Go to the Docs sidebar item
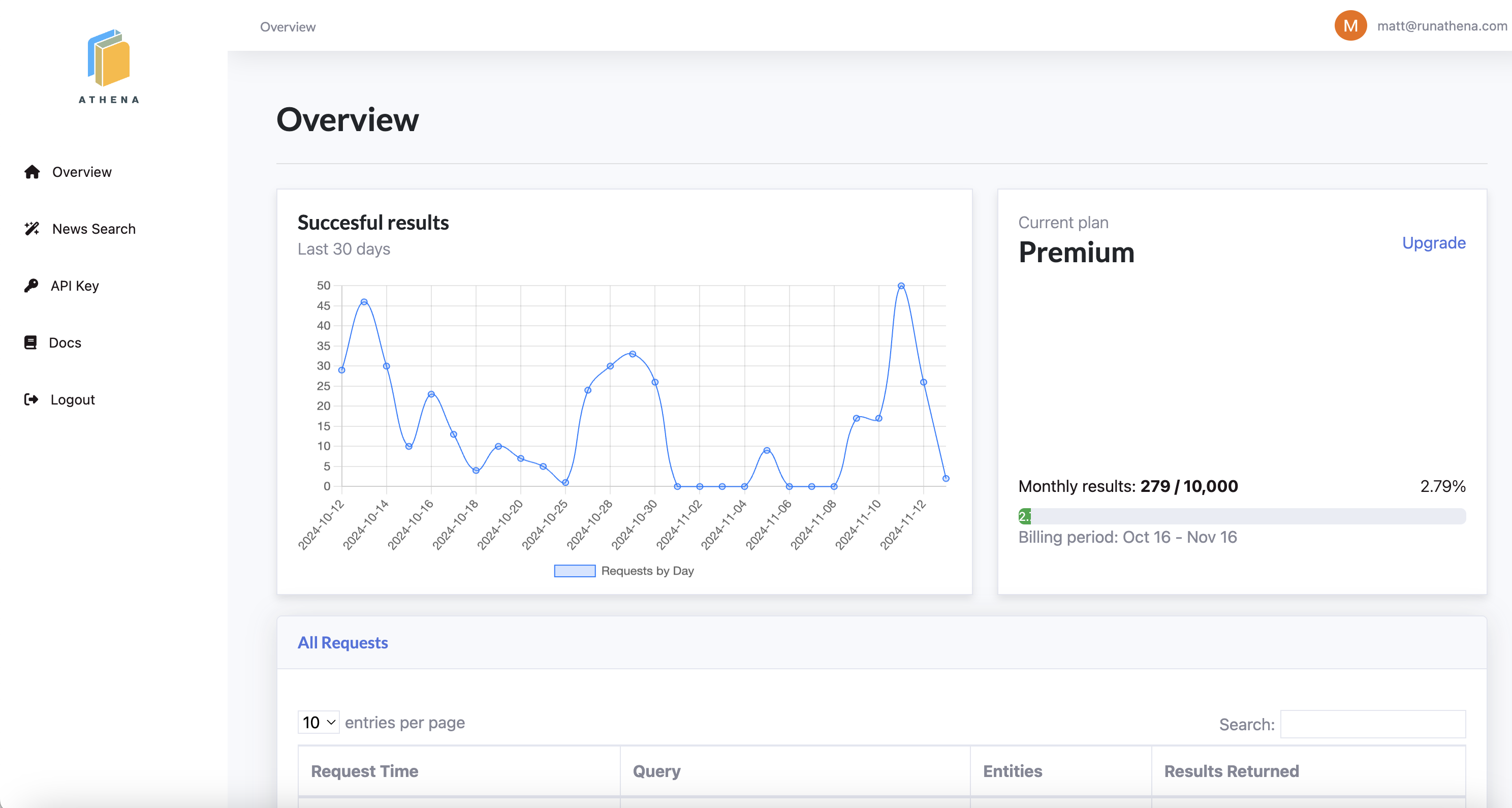 [x=65, y=343]
